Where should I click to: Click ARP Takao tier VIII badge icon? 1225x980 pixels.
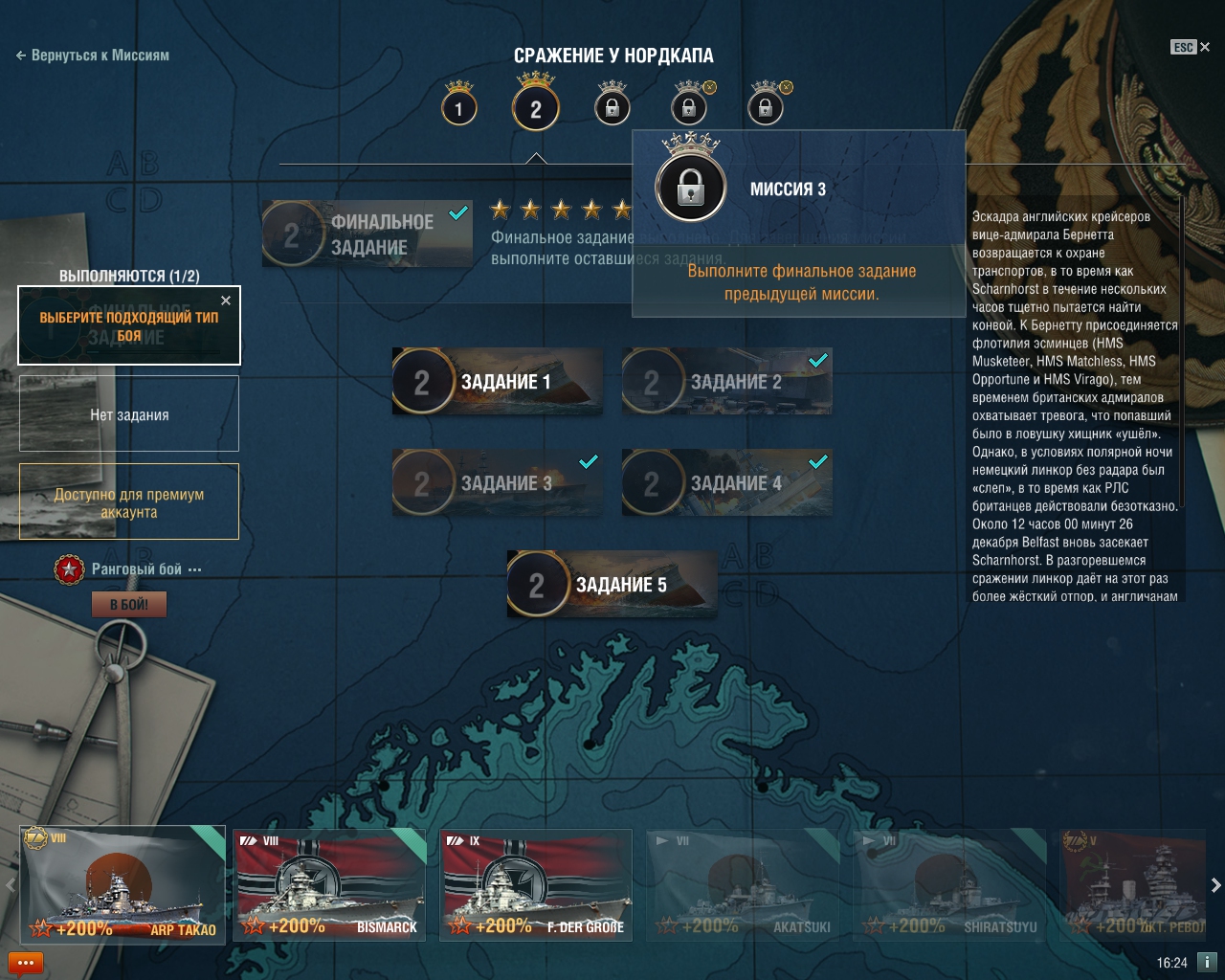click(35, 838)
